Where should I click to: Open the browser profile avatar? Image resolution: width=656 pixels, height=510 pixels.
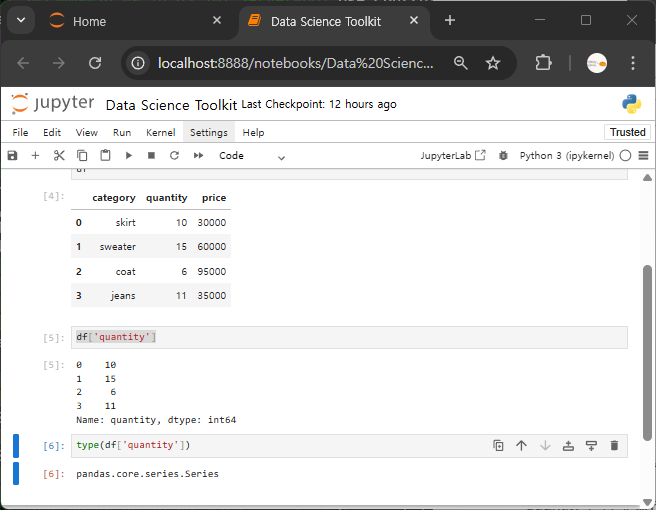[x=597, y=63]
